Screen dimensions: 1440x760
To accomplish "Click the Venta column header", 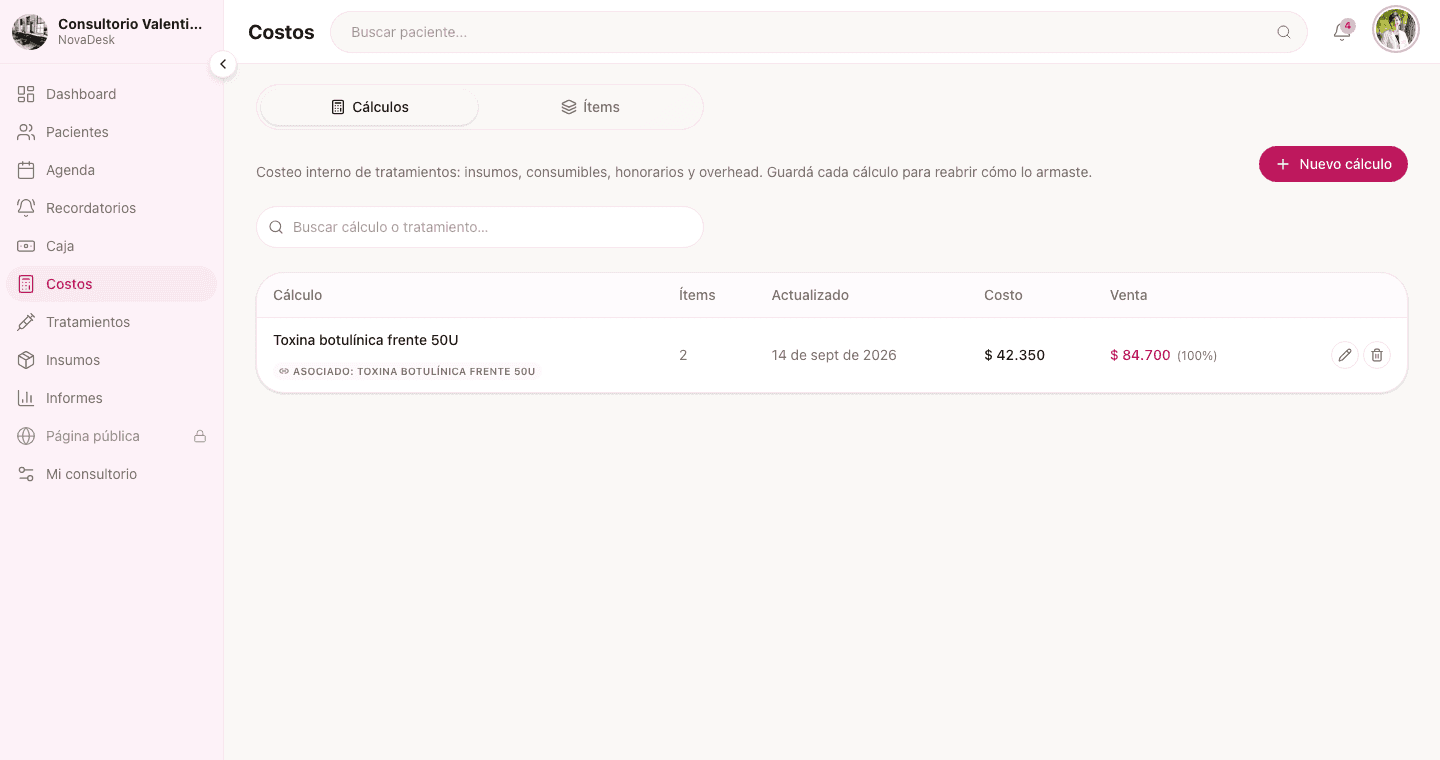I will (1128, 295).
